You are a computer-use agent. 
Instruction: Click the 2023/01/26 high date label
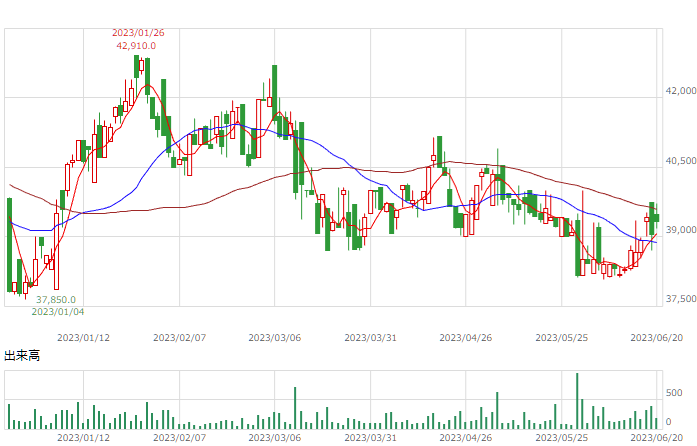click(138, 33)
